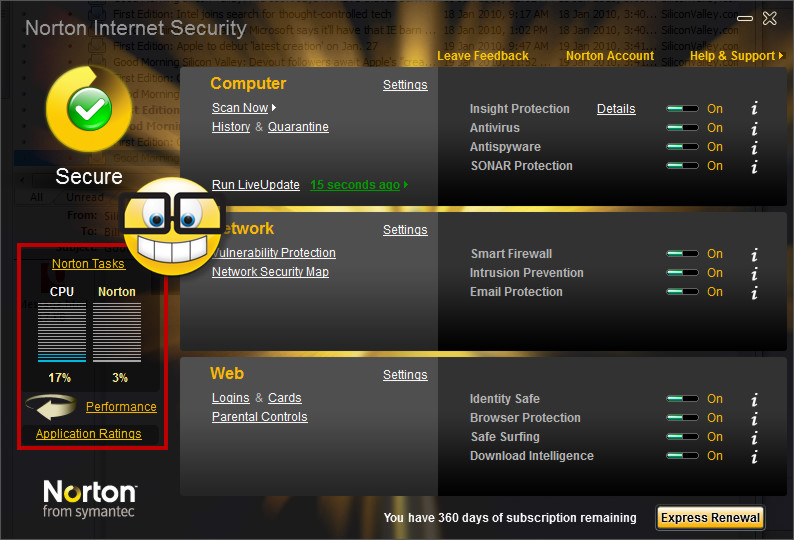Image resolution: width=794 pixels, height=540 pixels.
Task: Open Application Ratings
Action: [89, 434]
